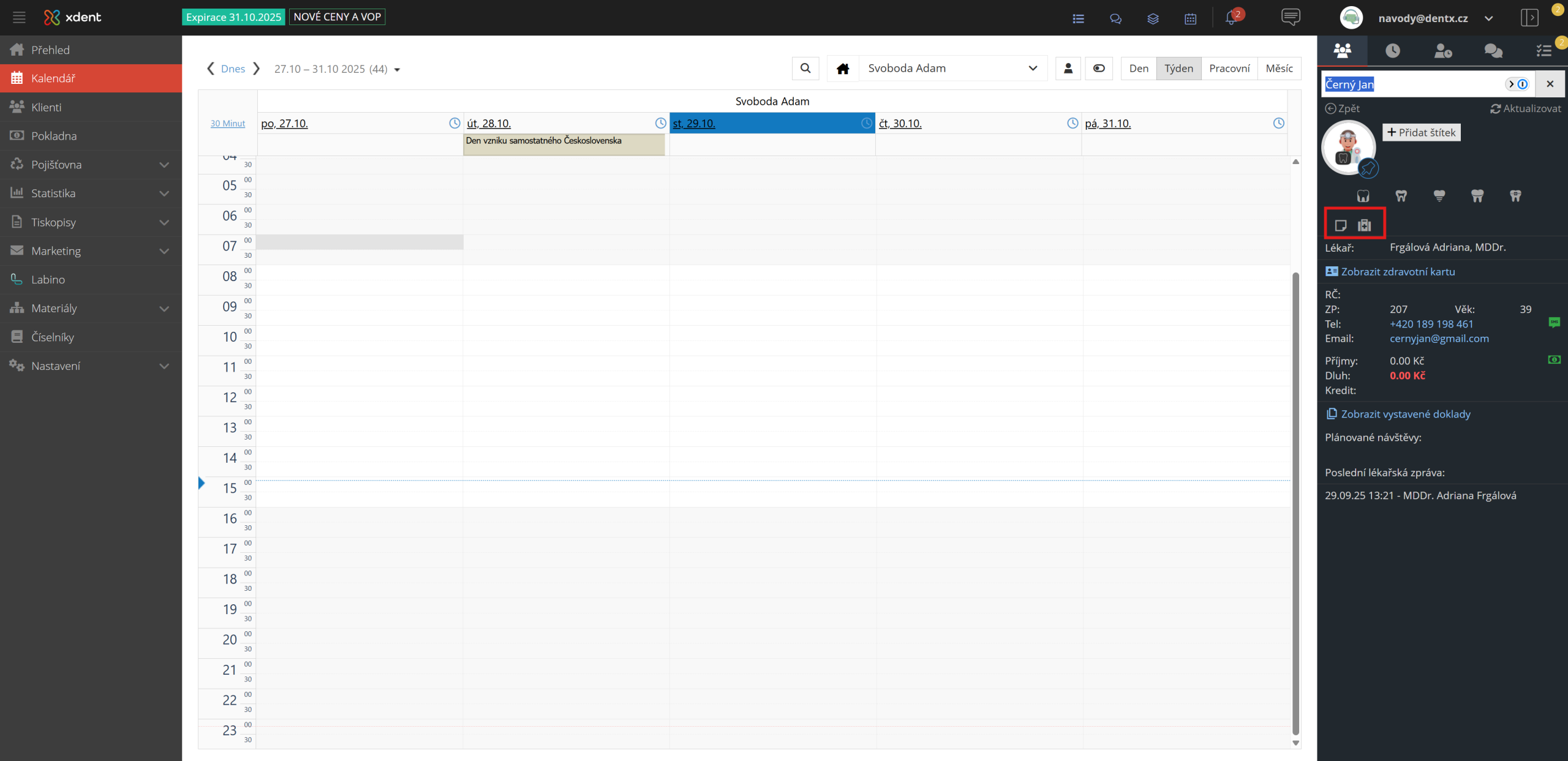Click the dental implant tooth icon
Screen dimensions: 1568x761
[x=1439, y=196]
